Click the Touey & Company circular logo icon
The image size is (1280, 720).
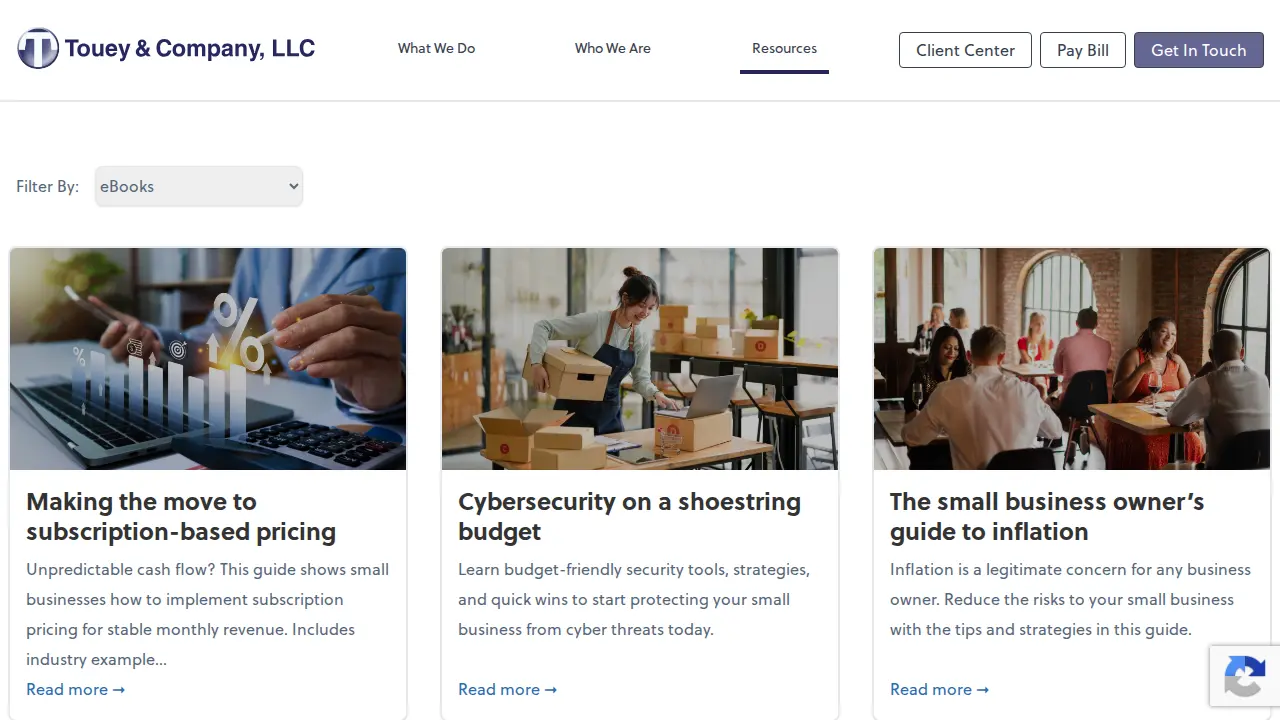tap(38, 48)
